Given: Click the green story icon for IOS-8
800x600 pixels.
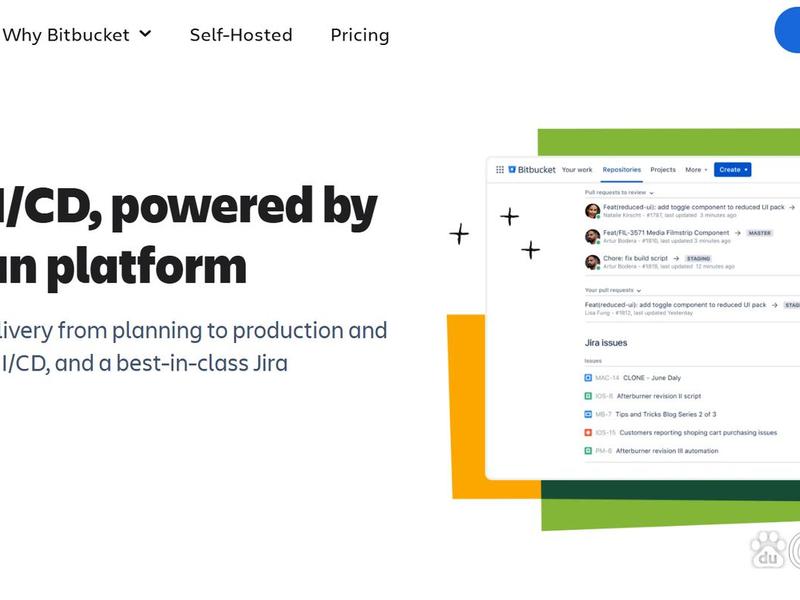Looking at the screenshot, I should [x=588, y=396].
